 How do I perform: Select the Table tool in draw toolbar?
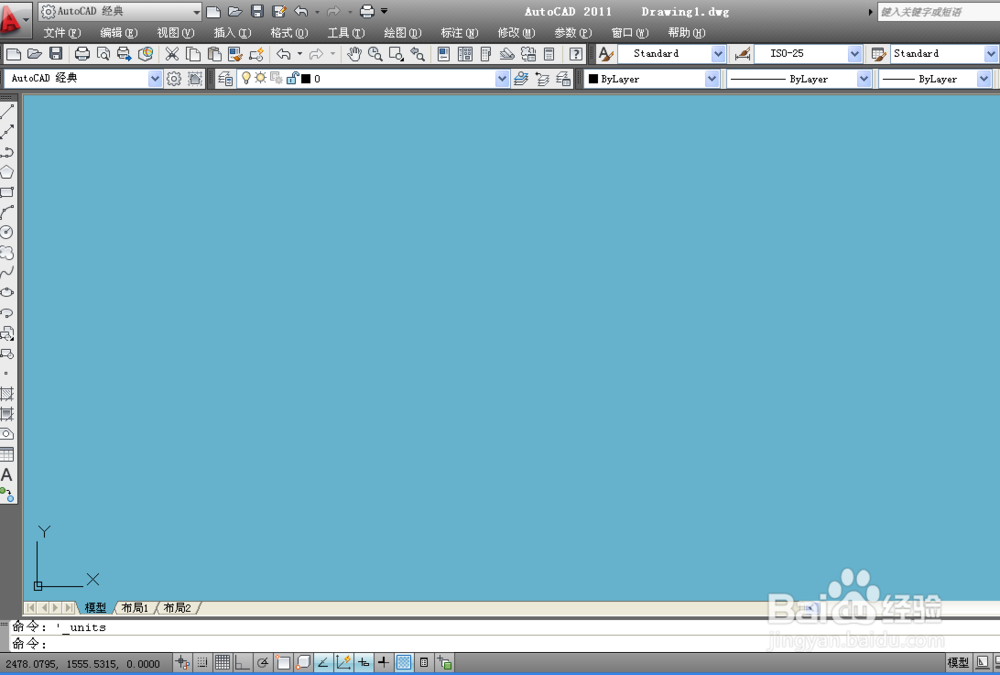7,454
